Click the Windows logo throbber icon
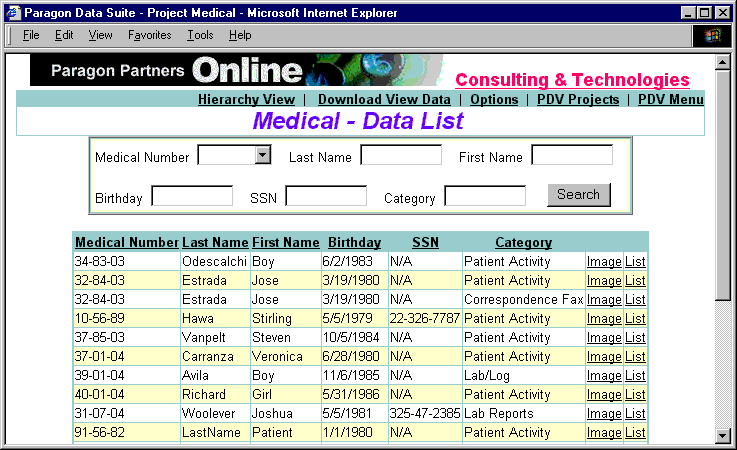 click(712, 35)
